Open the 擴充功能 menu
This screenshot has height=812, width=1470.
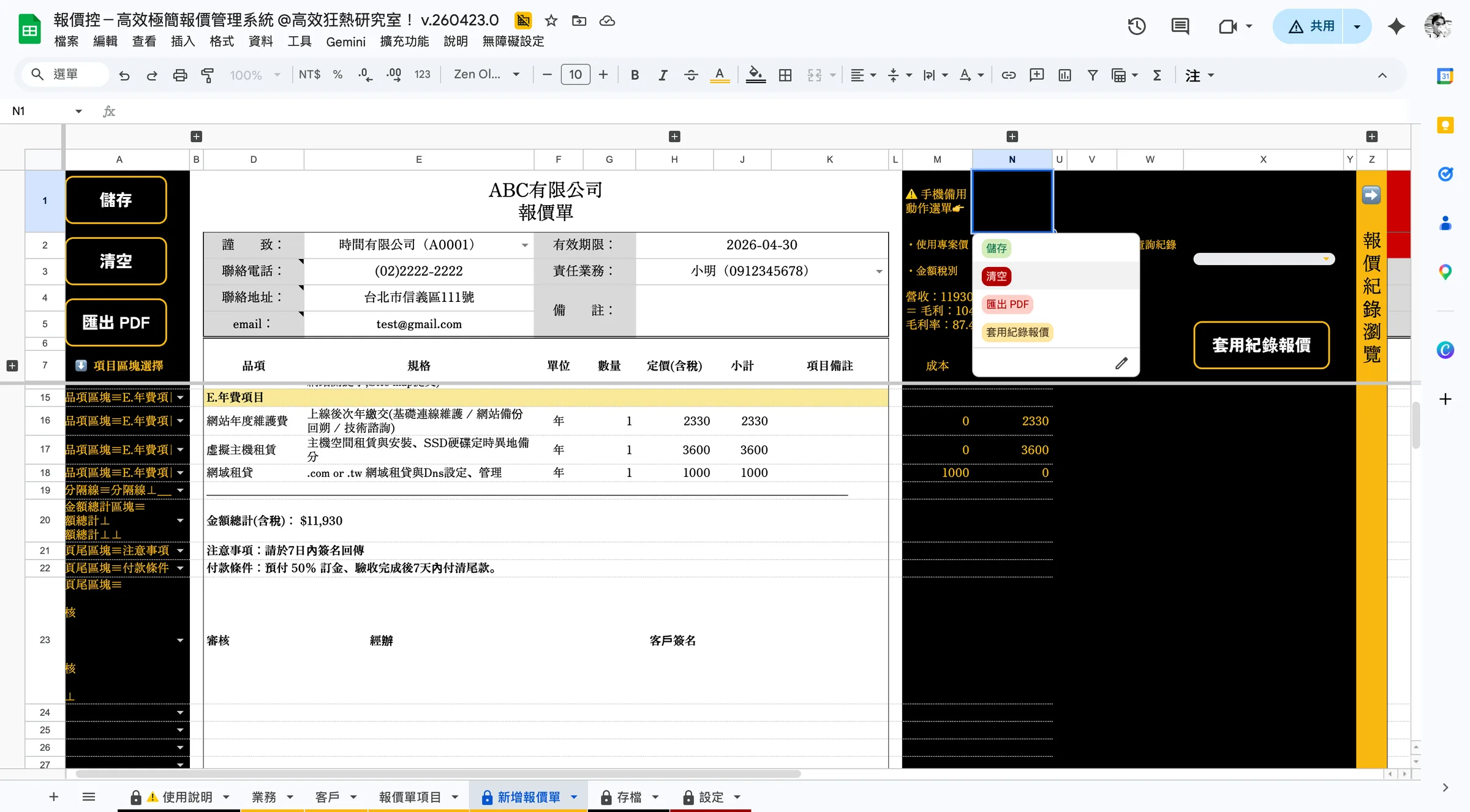point(404,41)
